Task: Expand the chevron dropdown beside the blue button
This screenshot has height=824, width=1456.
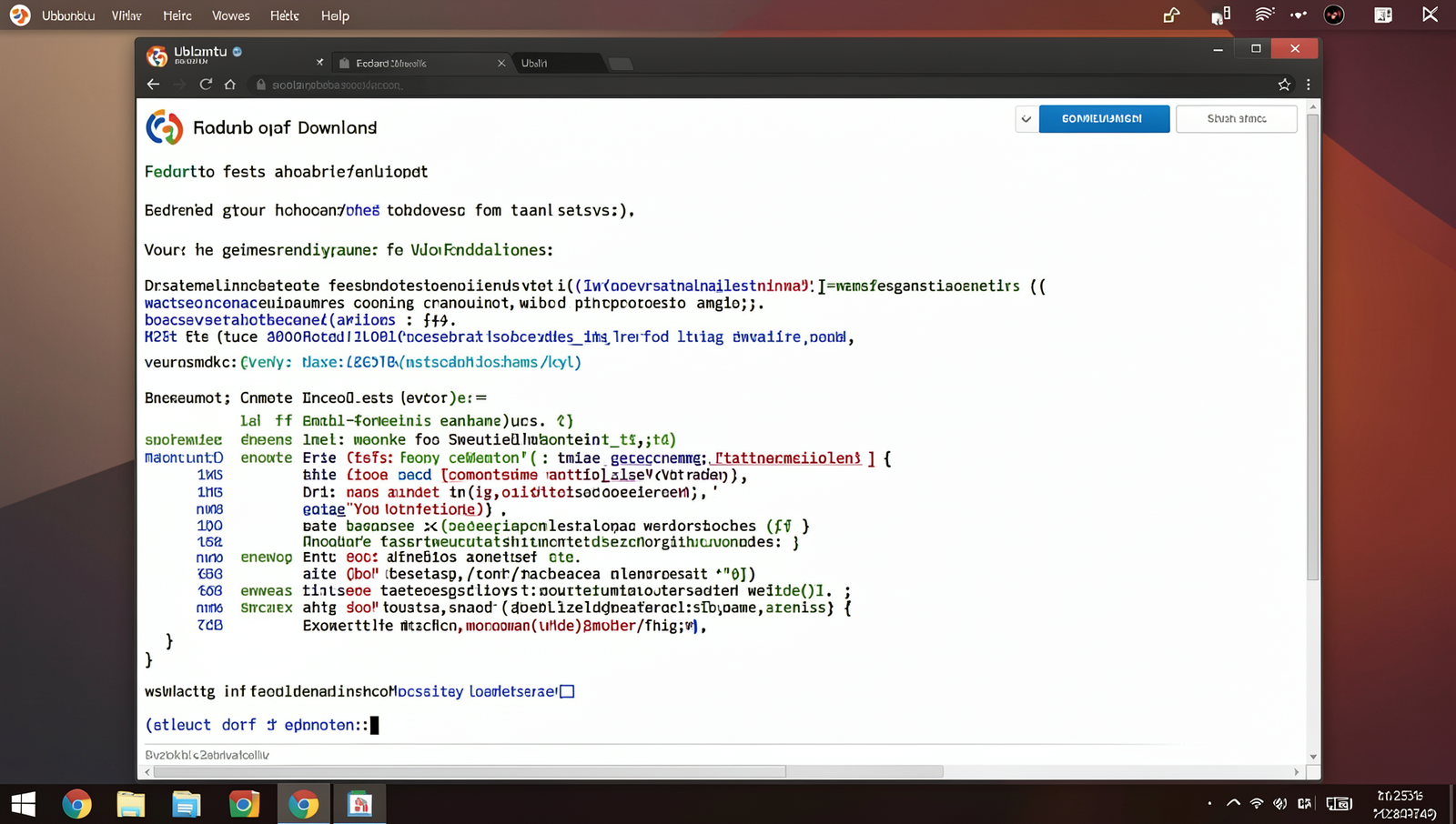Action: click(x=1026, y=119)
